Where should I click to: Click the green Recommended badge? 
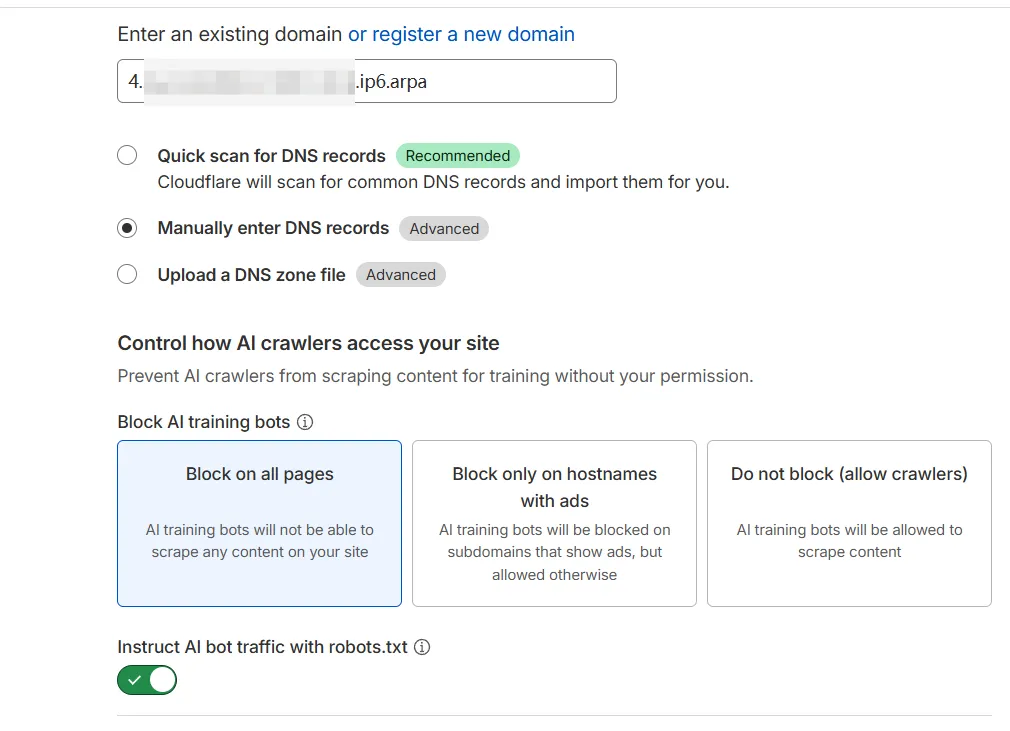tap(458, 156)
